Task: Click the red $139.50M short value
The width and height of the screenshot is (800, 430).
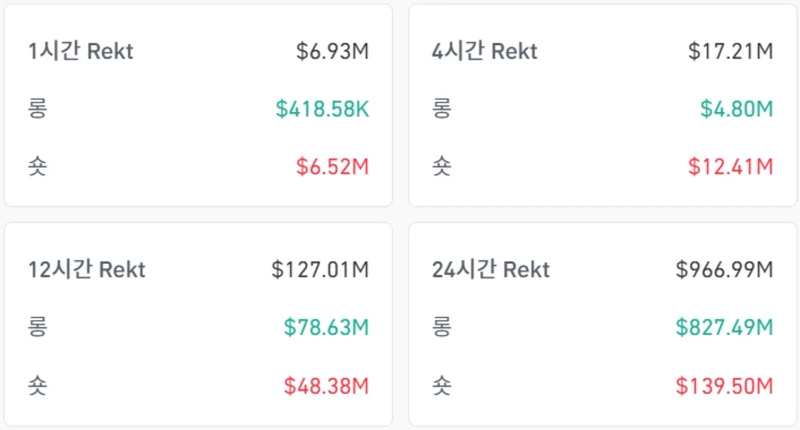Action: (725, 384)
